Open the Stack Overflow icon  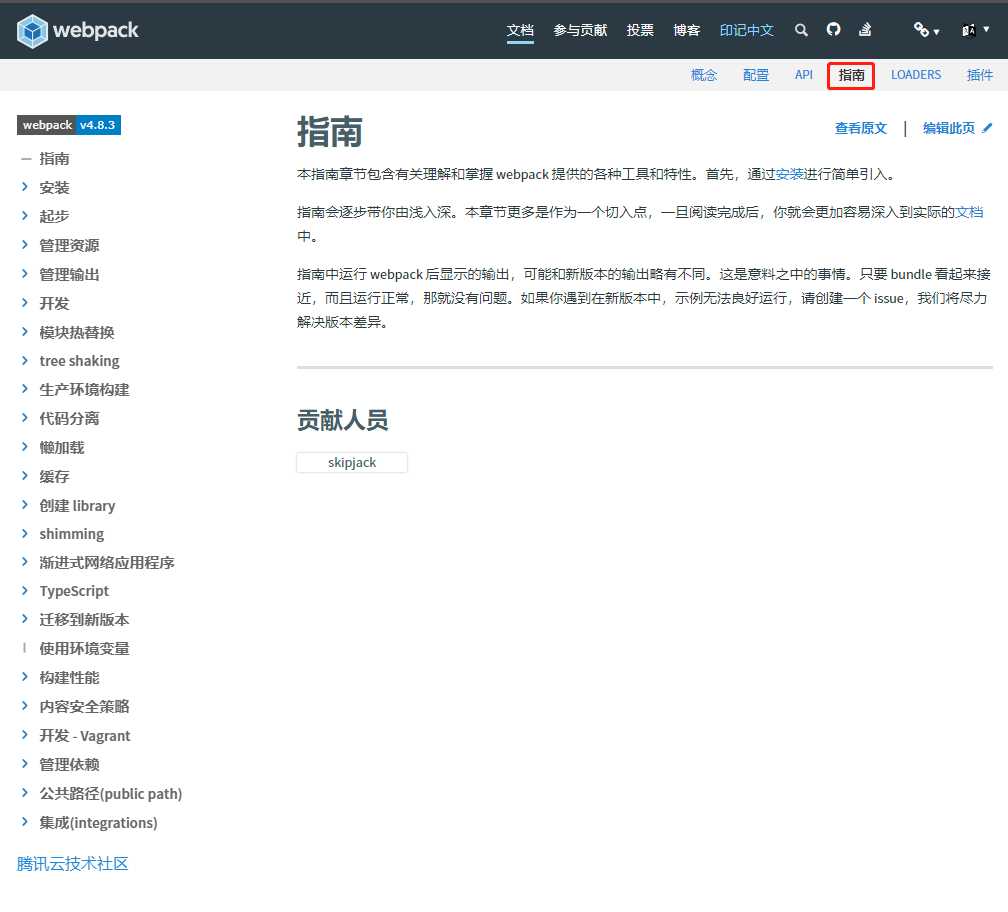[865, 30]
